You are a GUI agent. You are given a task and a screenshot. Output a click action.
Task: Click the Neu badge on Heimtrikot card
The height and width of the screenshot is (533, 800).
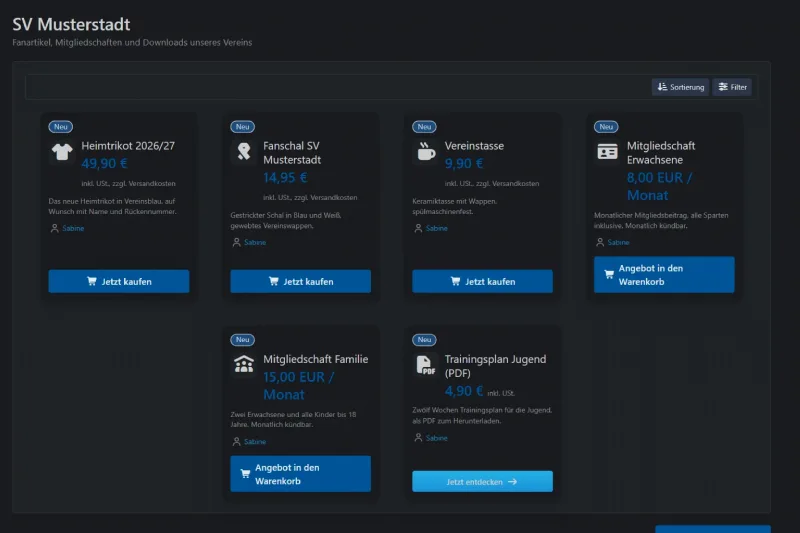tap(61, 127)
